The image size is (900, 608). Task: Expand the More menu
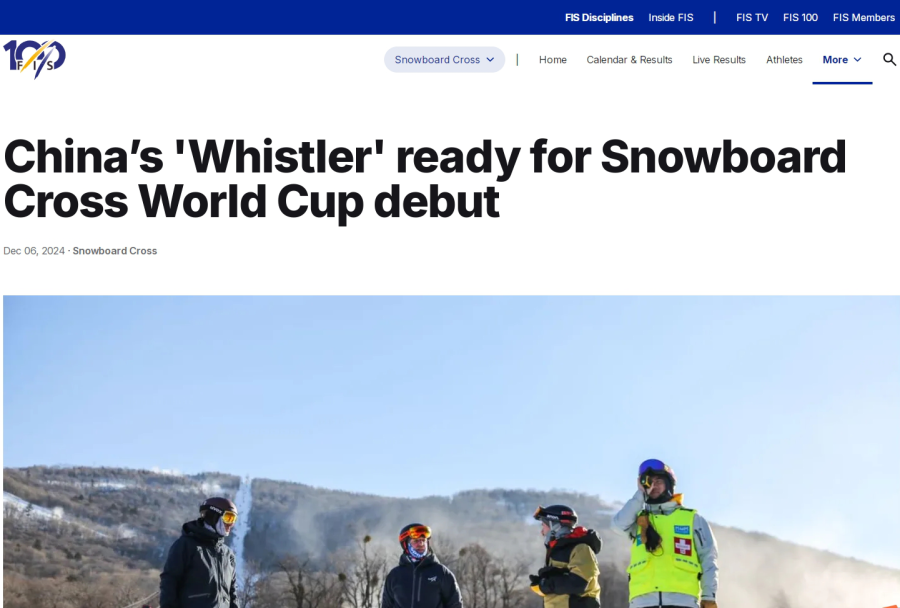[x=842, y=60]
